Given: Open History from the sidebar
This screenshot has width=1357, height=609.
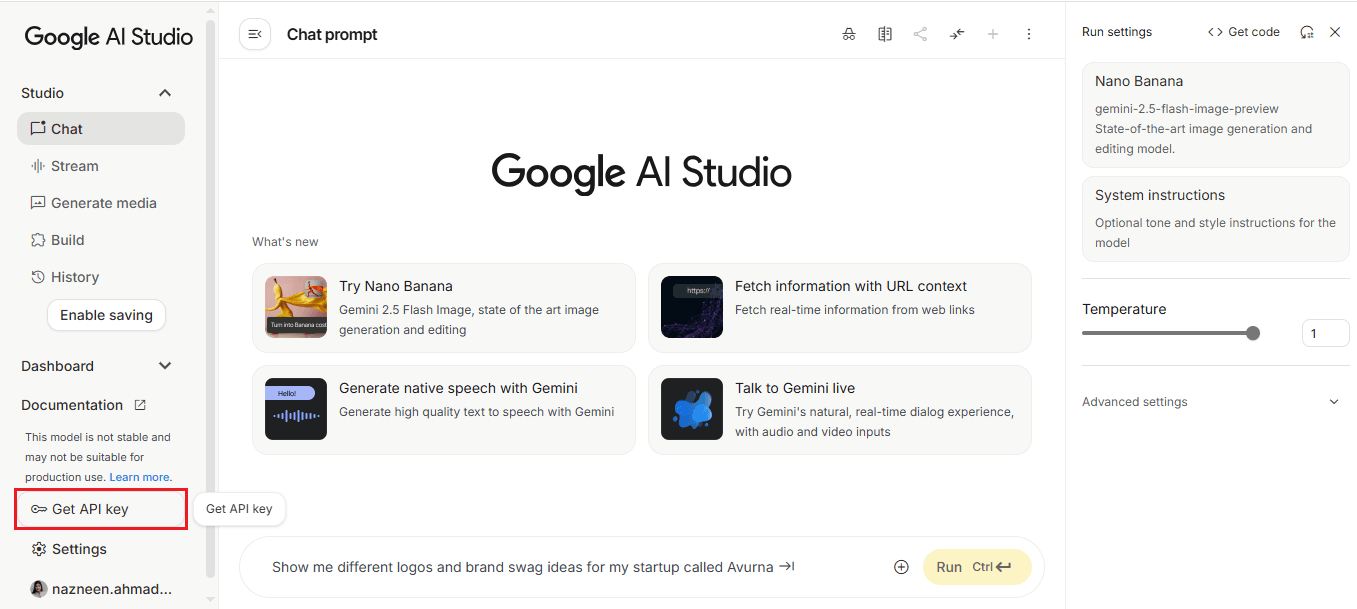Looking at the screenshot, I should [x=74, y=277].
